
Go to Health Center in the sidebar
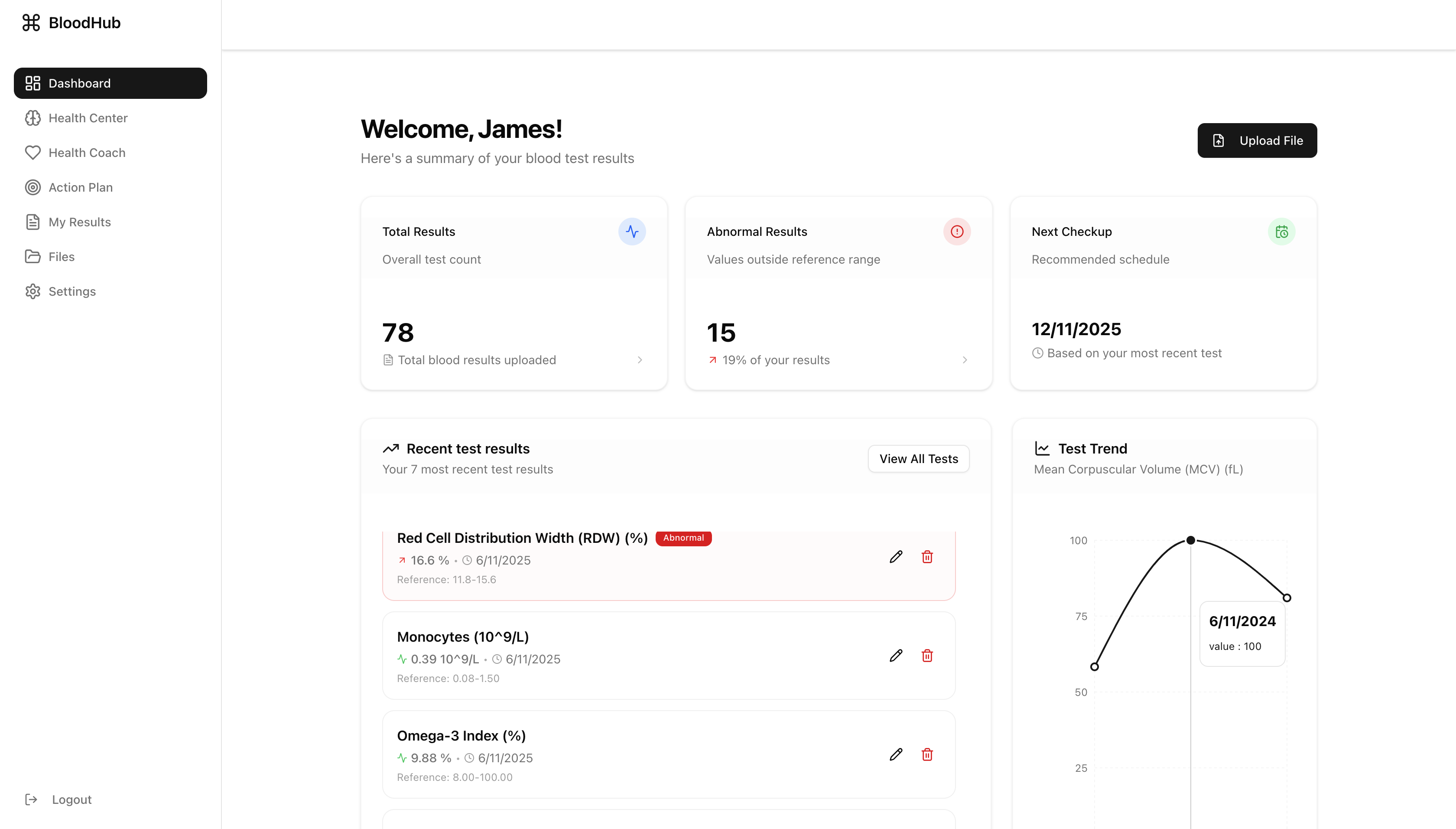110,118
